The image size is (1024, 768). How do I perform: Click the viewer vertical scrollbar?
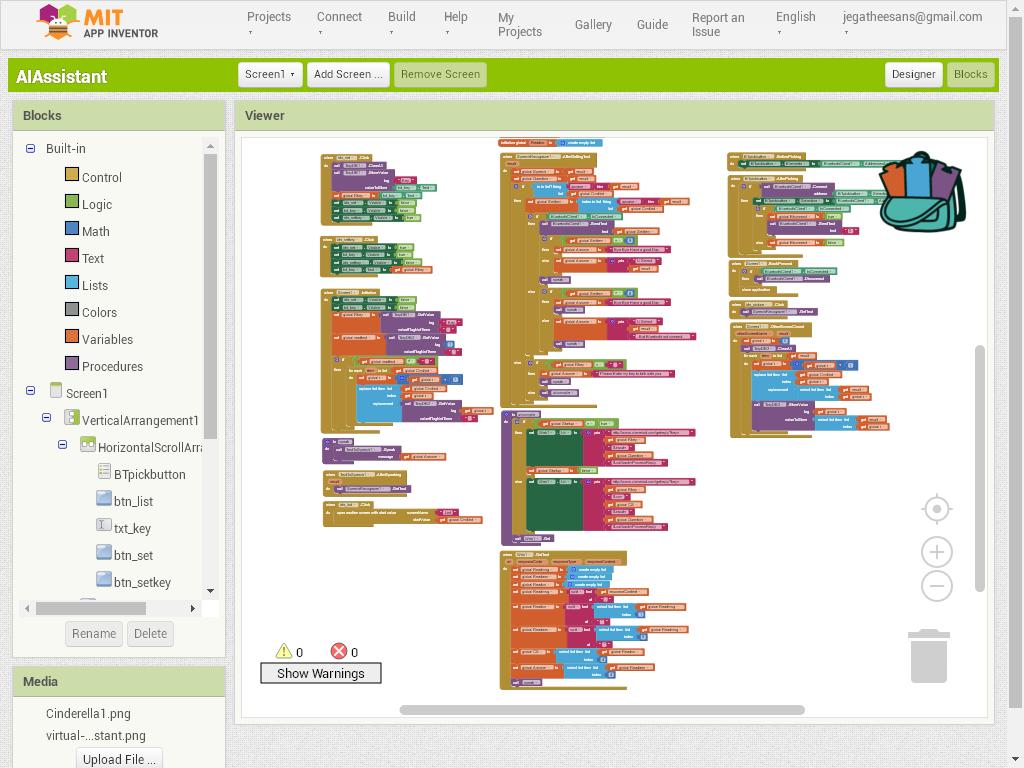[980, 468]
